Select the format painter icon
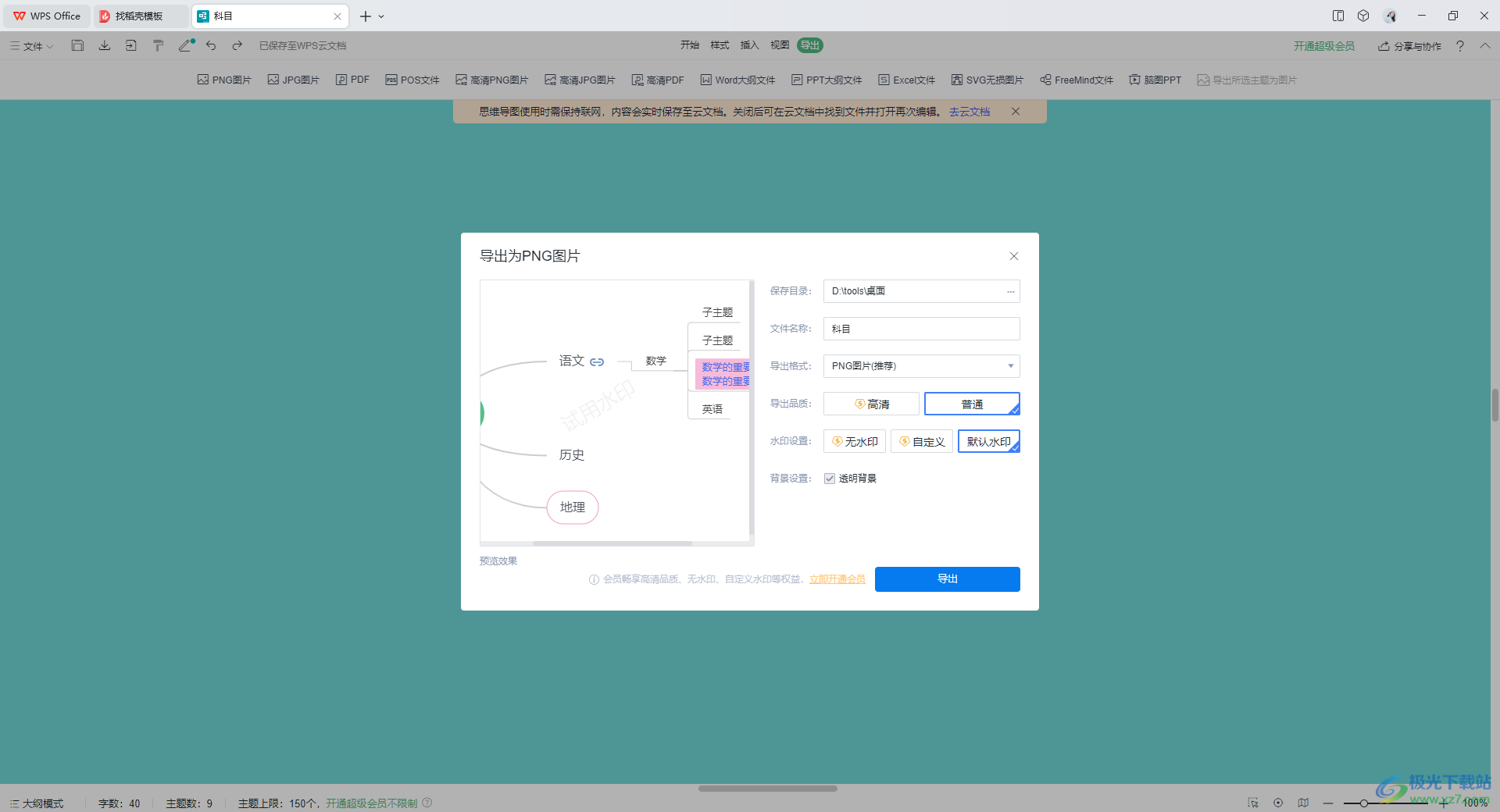This screenshot has height=812, width=1500. pos(158,46)
